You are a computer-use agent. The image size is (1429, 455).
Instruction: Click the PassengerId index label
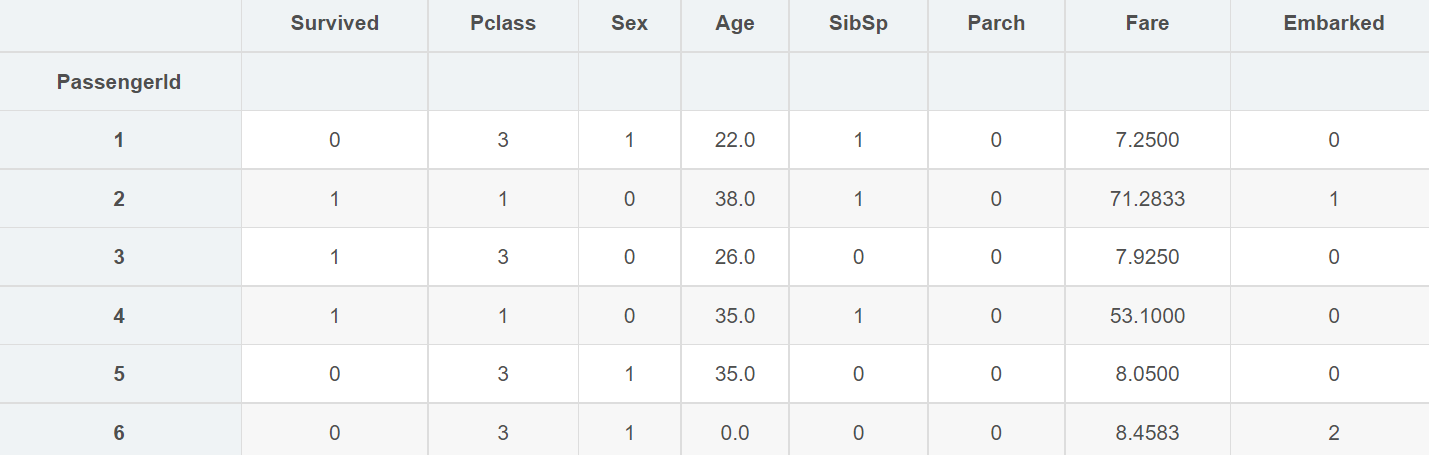(119, 82)
